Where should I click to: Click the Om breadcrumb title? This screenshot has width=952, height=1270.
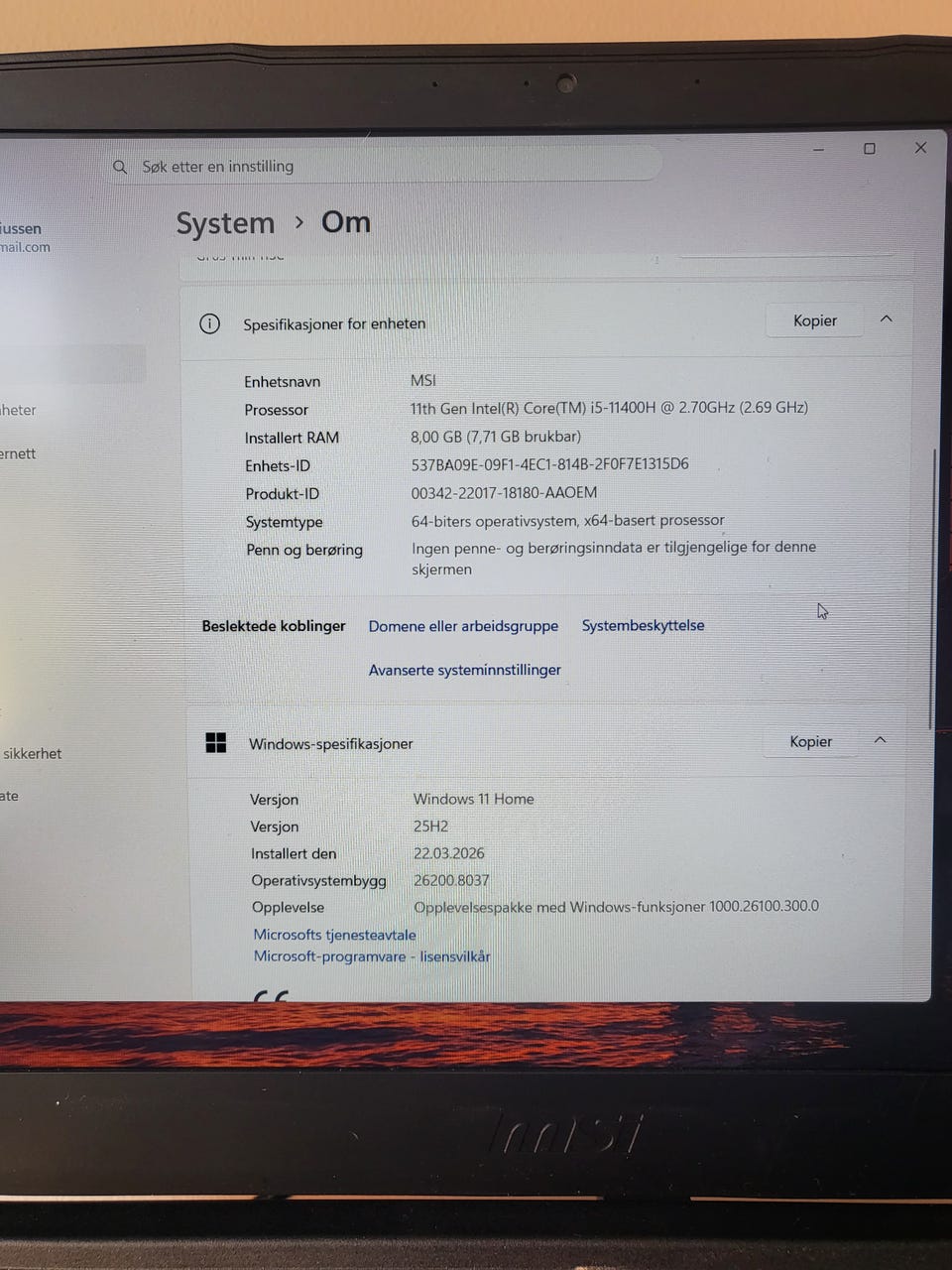345,222
